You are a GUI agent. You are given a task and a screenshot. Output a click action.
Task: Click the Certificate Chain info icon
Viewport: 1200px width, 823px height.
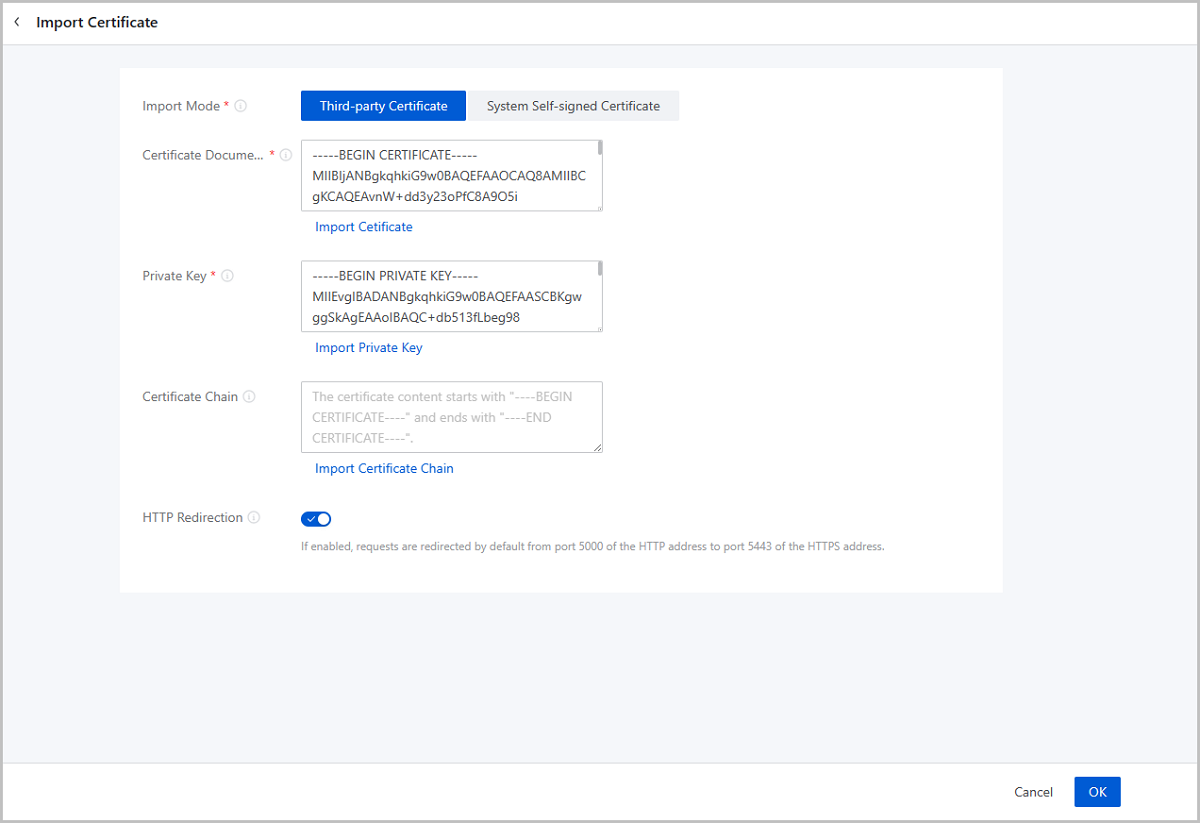coord(249,397)
